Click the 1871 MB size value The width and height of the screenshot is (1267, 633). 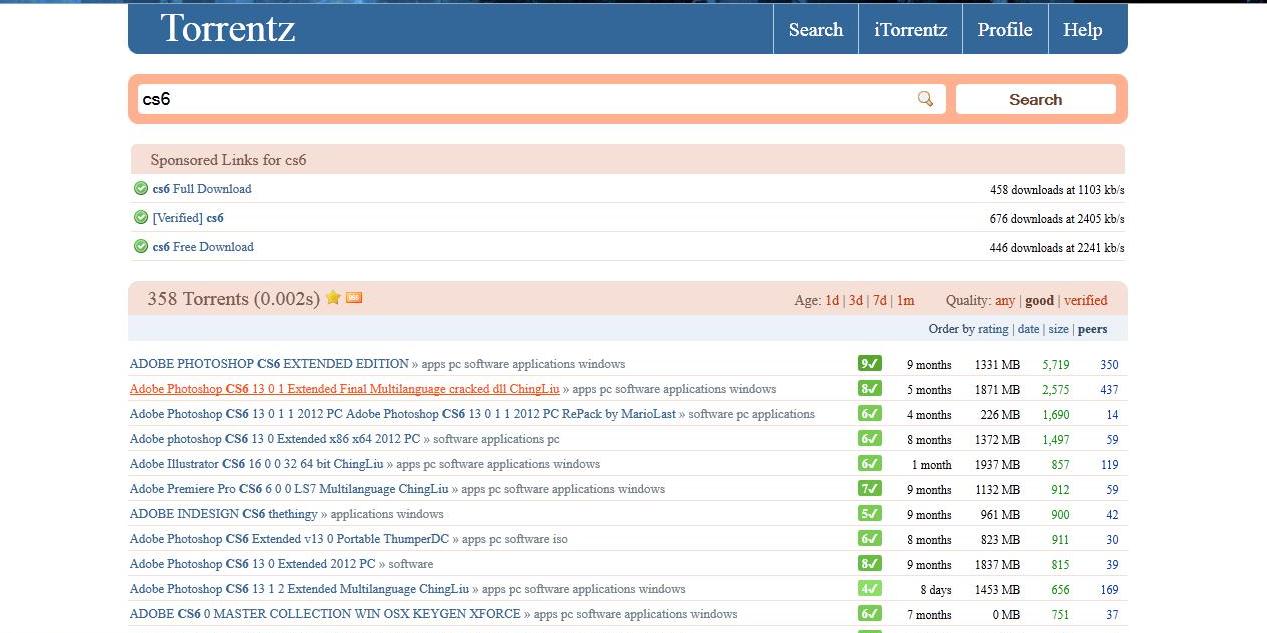997,389
